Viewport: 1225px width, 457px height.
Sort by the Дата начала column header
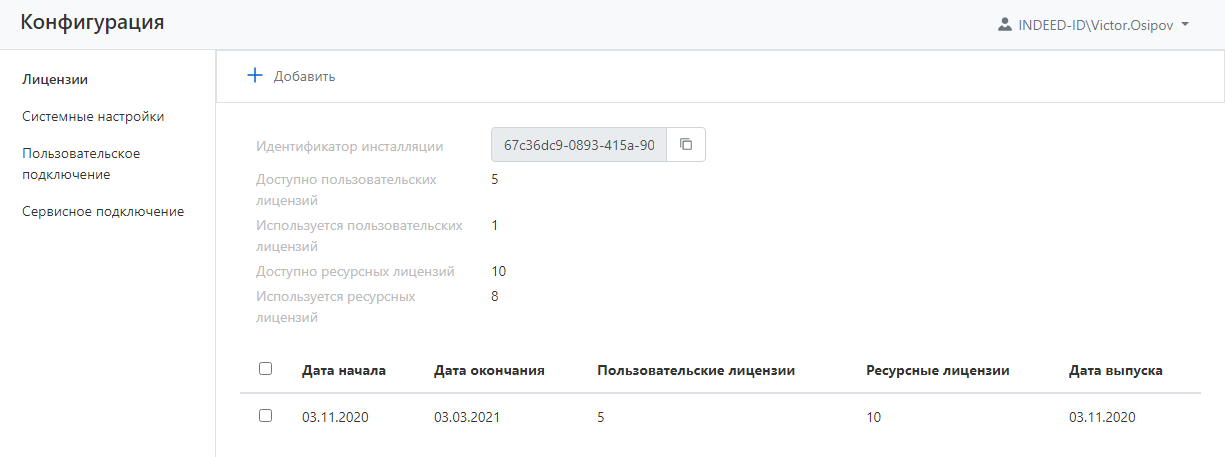coord(344,370)
